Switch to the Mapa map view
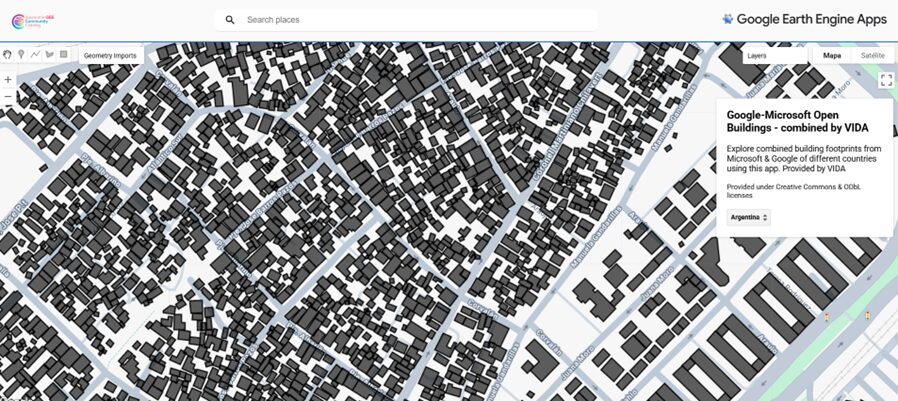 click(x=831, y=56)
